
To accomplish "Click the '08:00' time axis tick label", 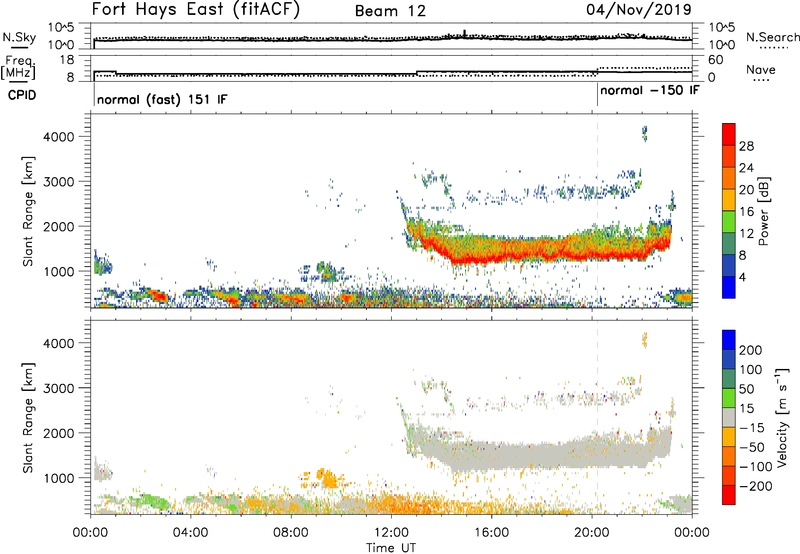I will (x=291, y=533).
